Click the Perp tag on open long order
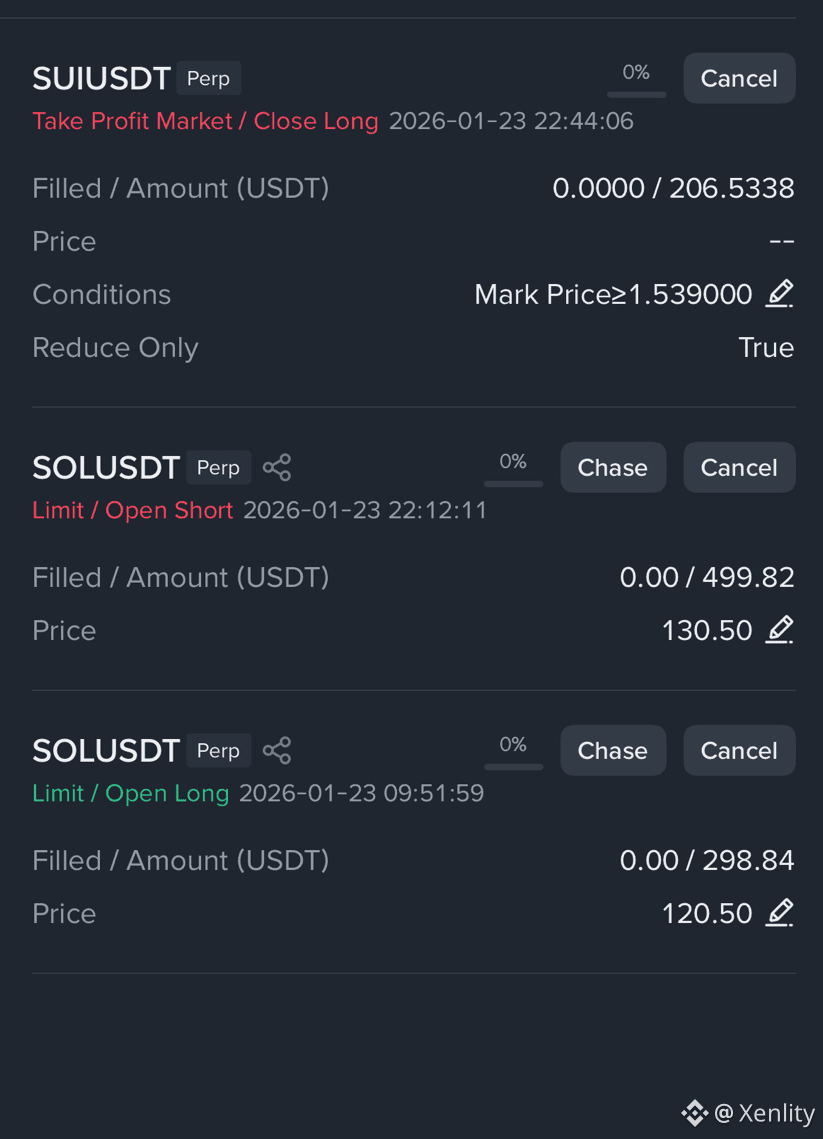823x1139 pixels. [219, 750]
